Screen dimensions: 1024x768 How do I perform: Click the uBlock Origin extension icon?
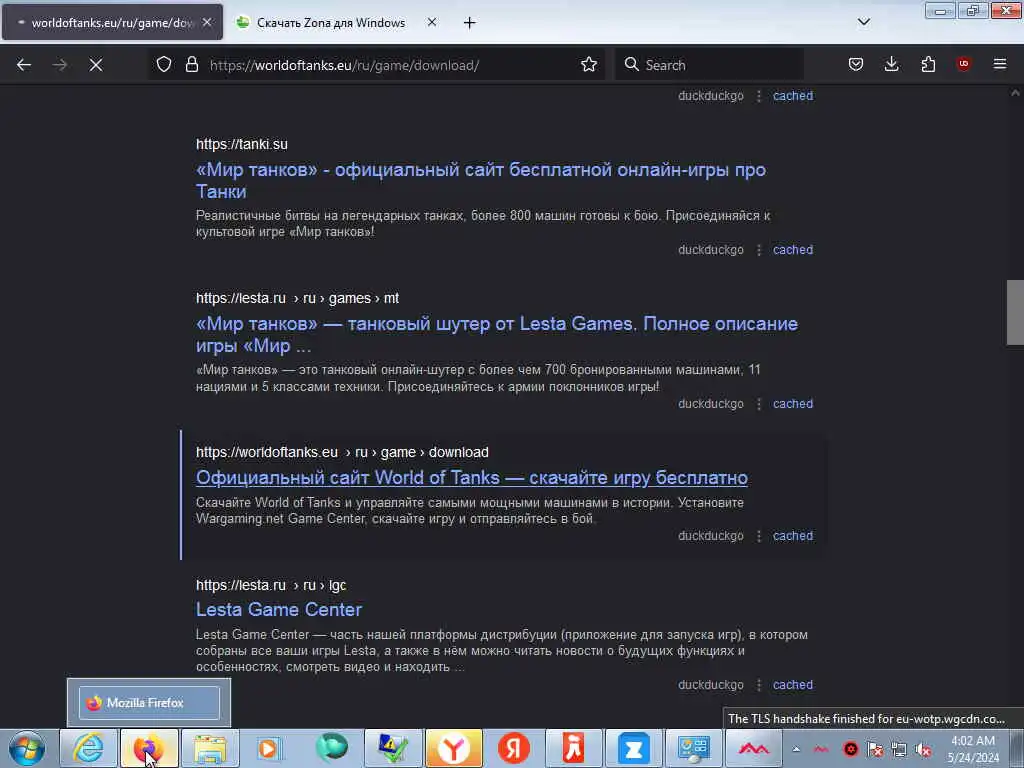[x=963, y=64]
